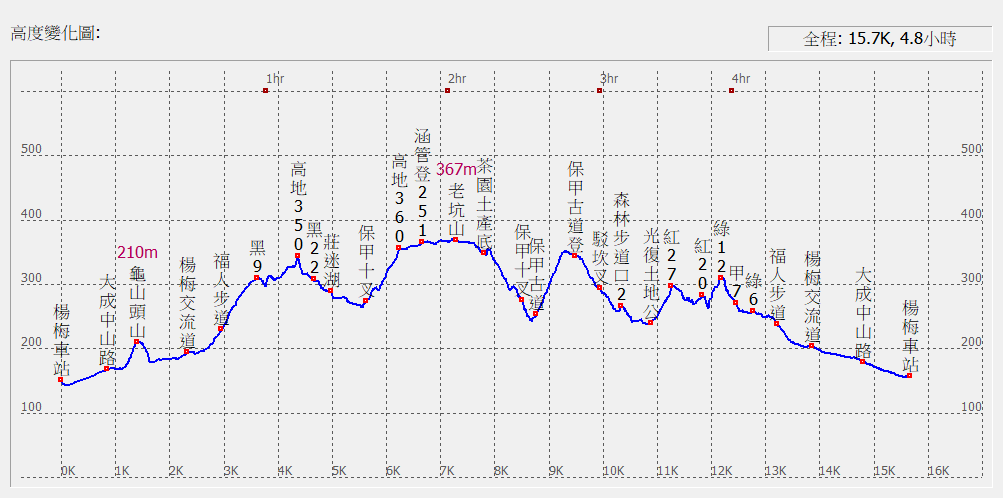Image resolution: width=1003 pixels, height=498 pixels.
Task: Select the 黑9 waypoint on the profile
Action: 257,278
